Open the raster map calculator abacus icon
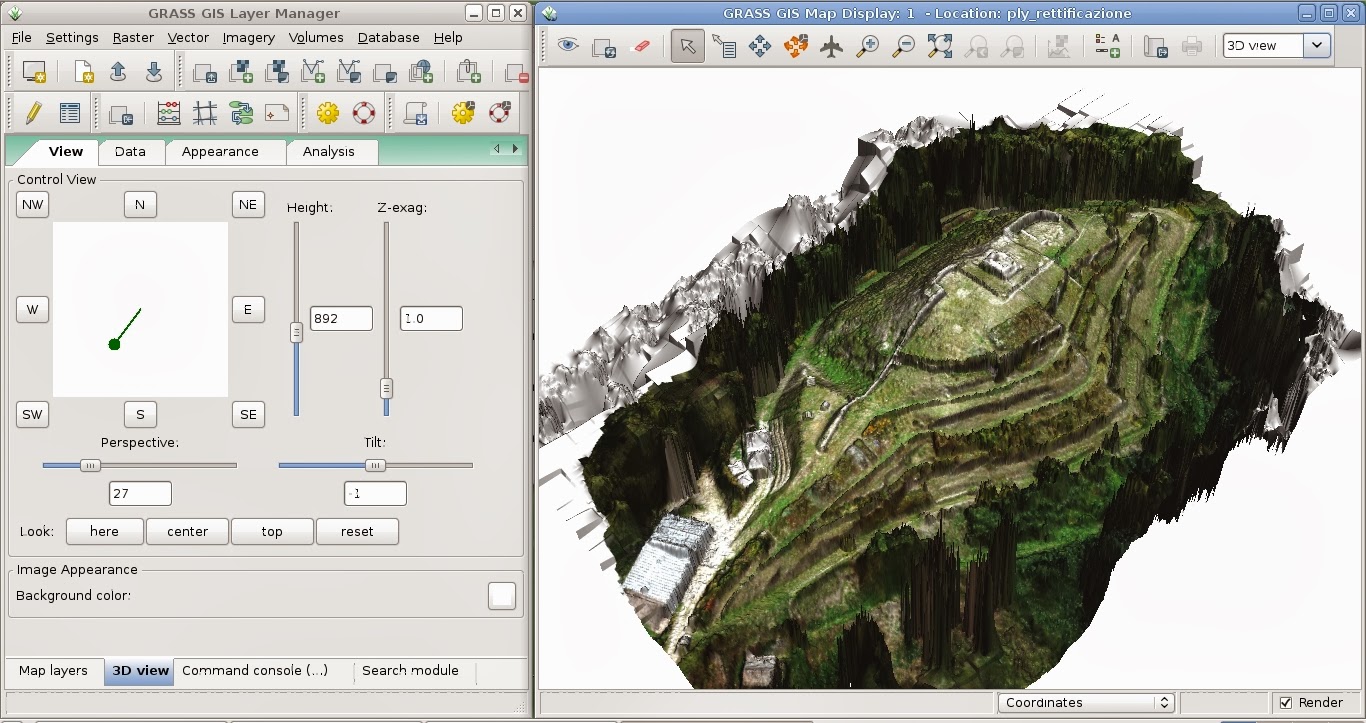This screenshot has height=723, width=1366. pos(169,113)
